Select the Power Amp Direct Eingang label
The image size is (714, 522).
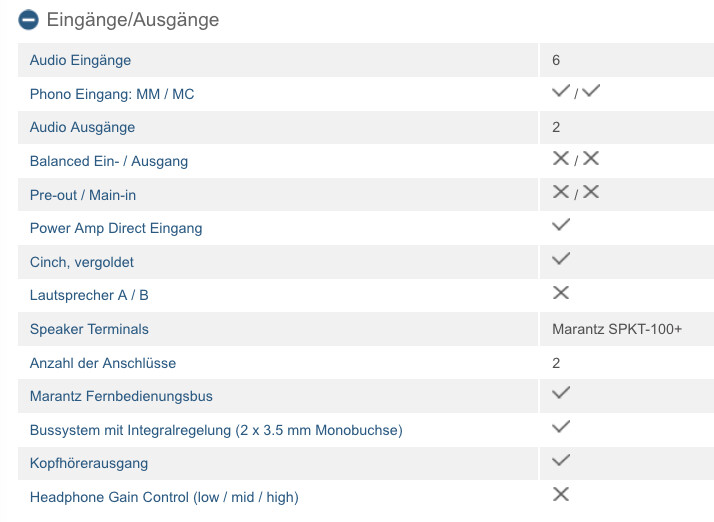tap(116, 228)
